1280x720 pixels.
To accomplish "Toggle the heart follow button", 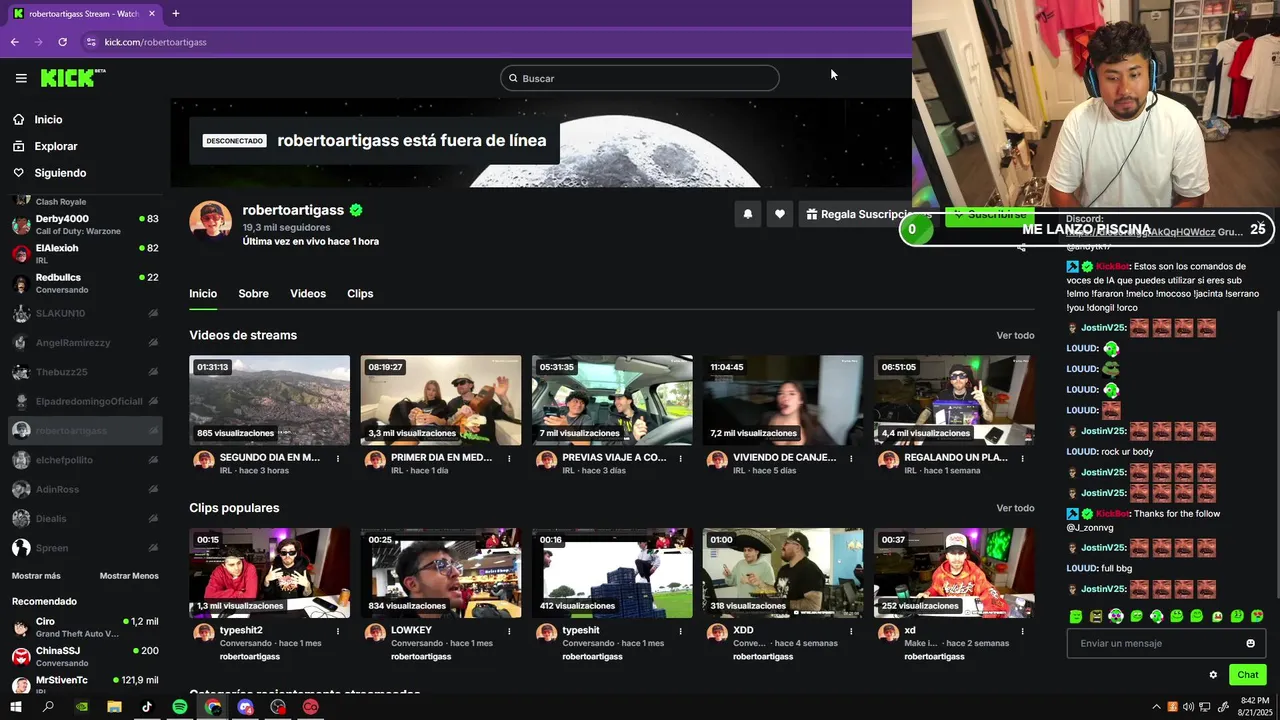I will pyautogui.click(x=780, y=214).
